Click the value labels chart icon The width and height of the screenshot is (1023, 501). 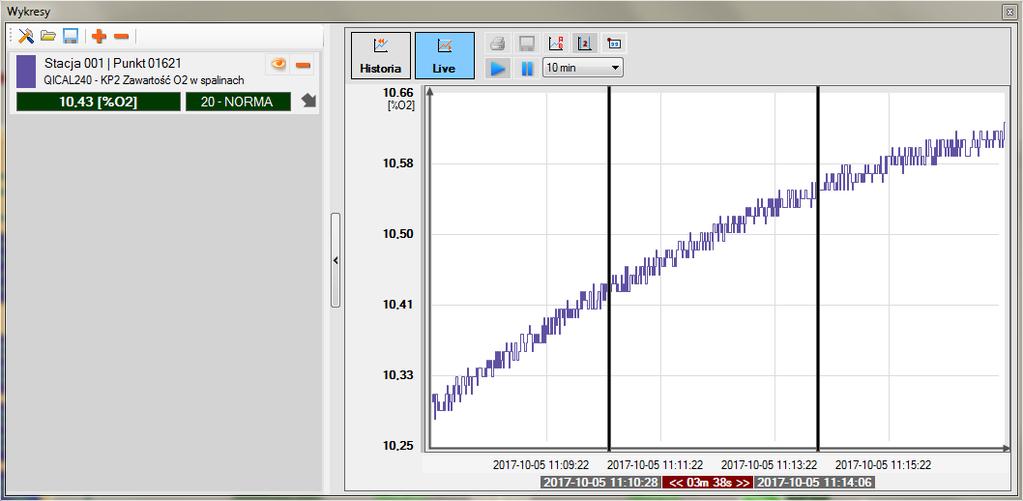click(613, 44)
